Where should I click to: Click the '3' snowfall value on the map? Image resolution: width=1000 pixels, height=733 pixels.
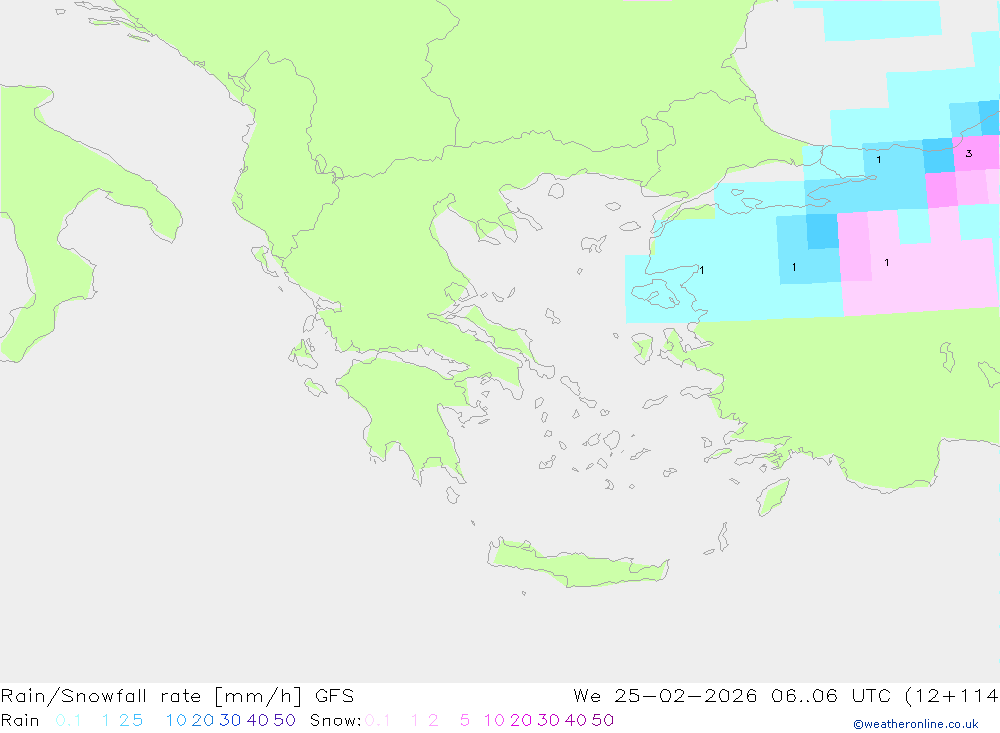point(969,153)
